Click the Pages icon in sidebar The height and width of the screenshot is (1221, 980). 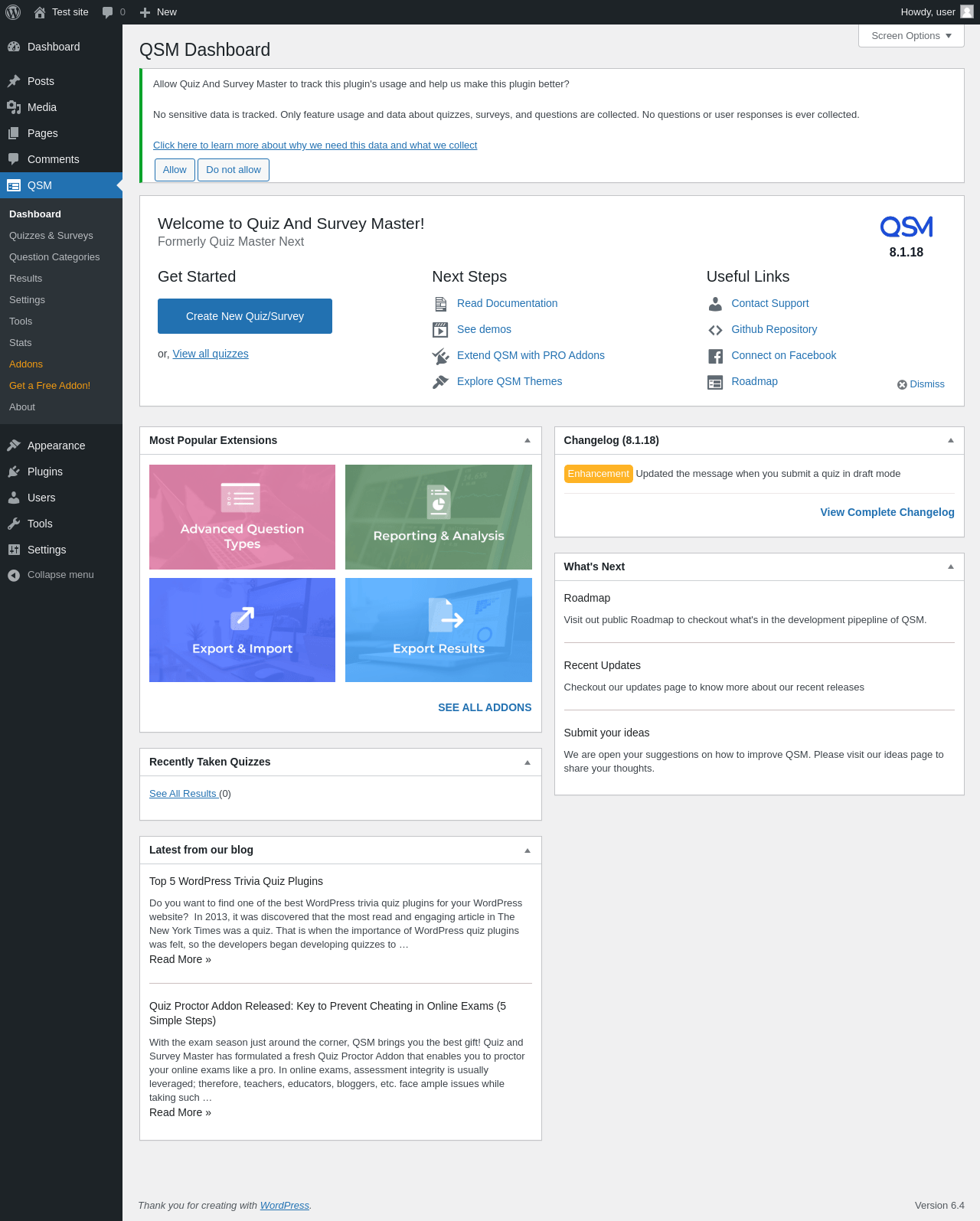pyautogui.click(x=14, y=133)
